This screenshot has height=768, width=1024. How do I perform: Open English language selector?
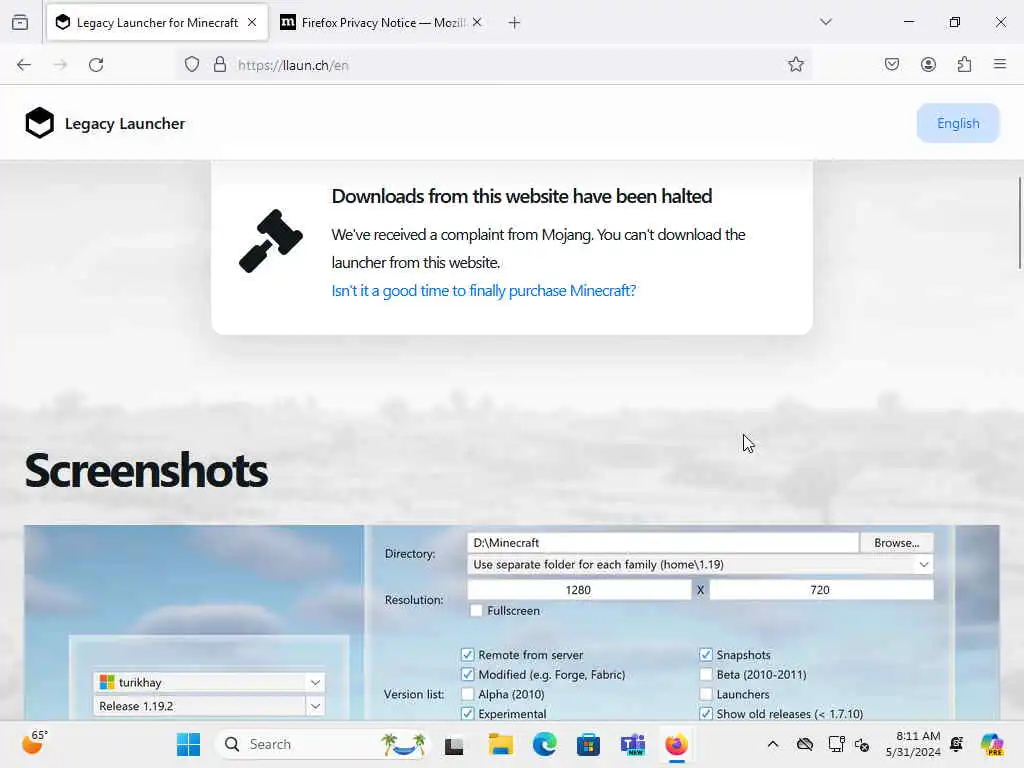958,123
